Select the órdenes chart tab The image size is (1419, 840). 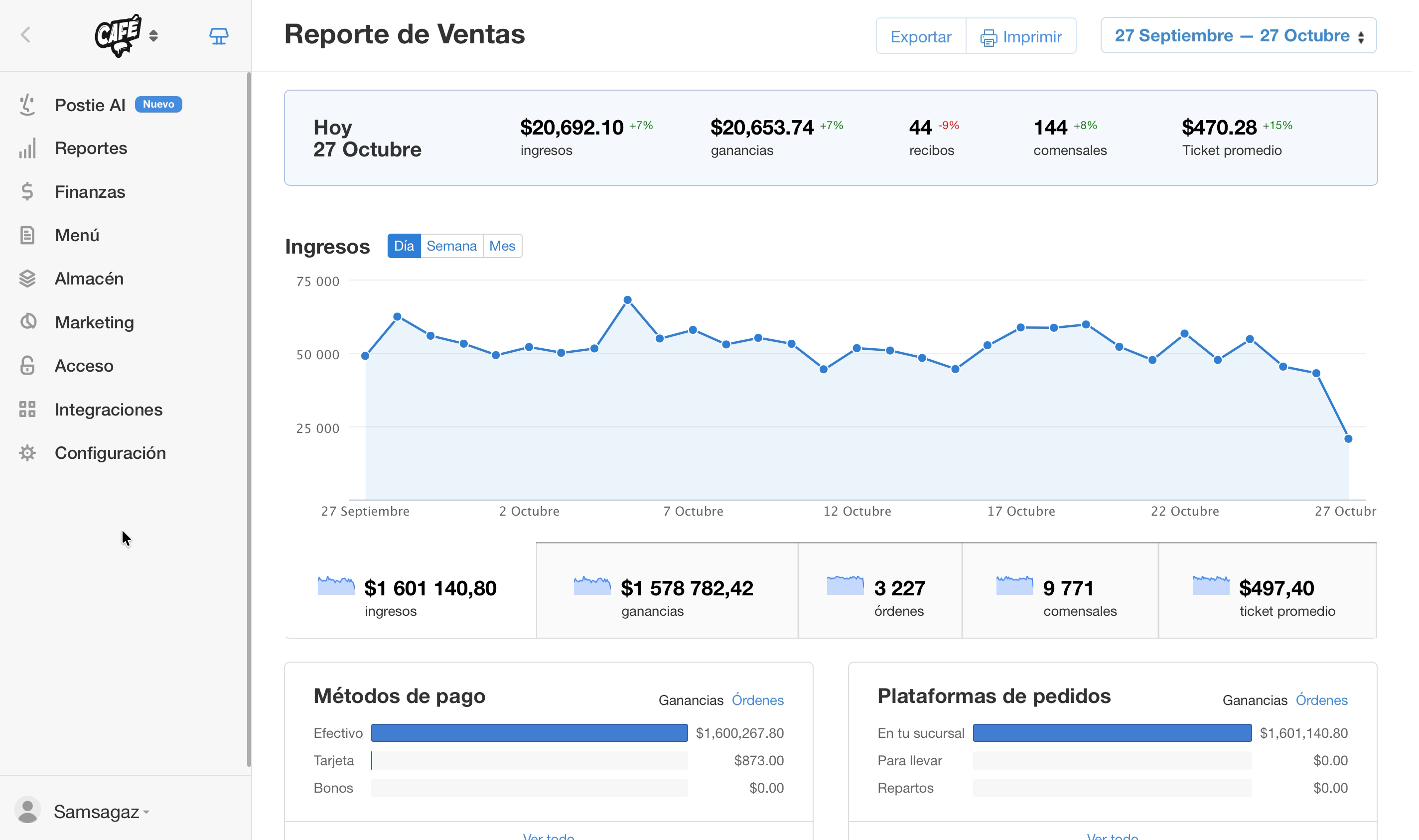879,590
